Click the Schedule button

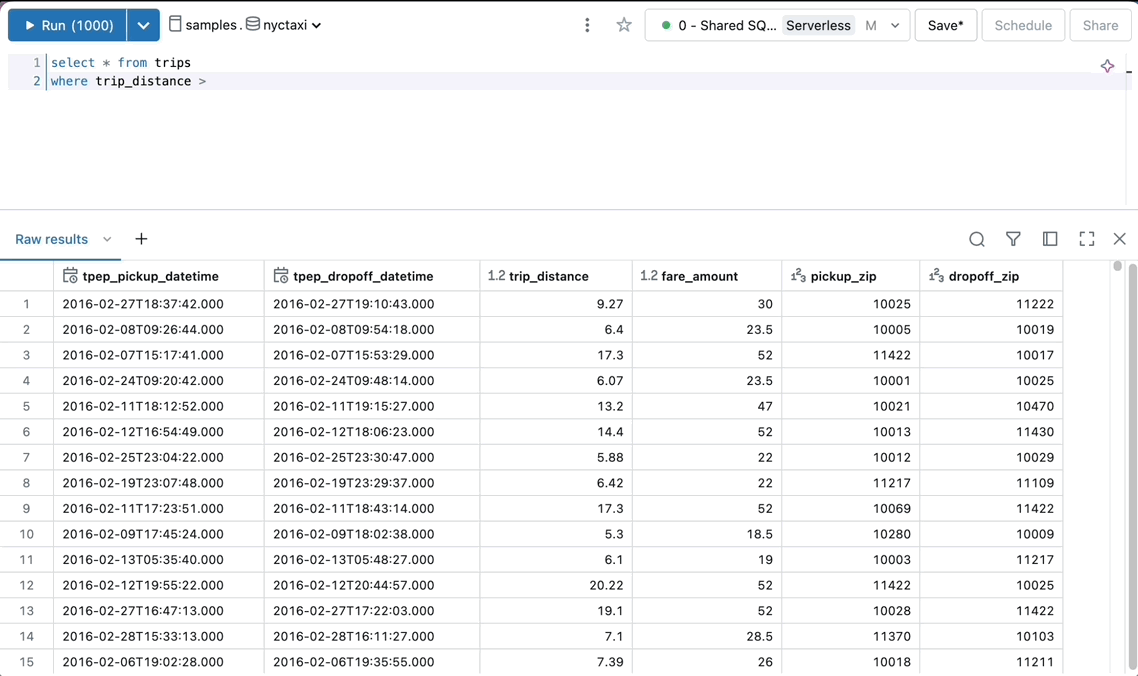pyautogui.click(x=1022, y=25)
